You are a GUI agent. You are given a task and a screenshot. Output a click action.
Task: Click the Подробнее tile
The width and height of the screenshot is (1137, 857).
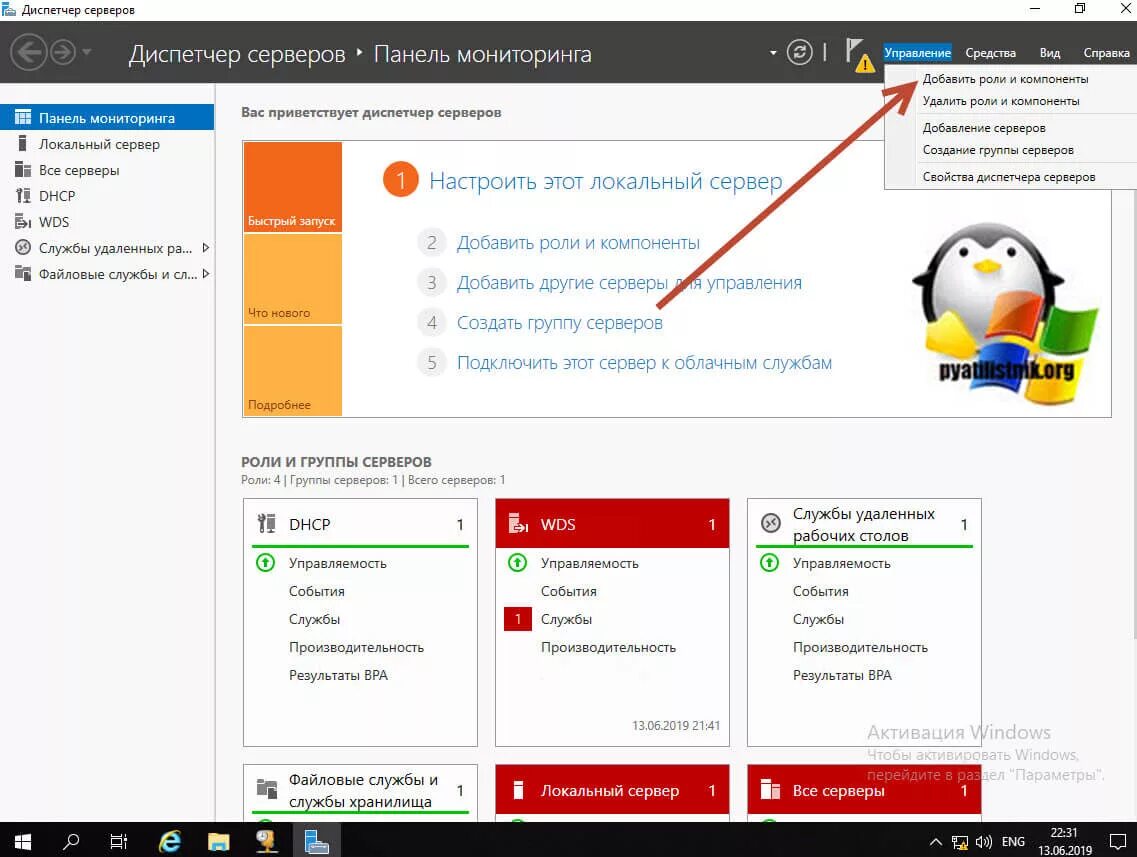click(292, 370)
